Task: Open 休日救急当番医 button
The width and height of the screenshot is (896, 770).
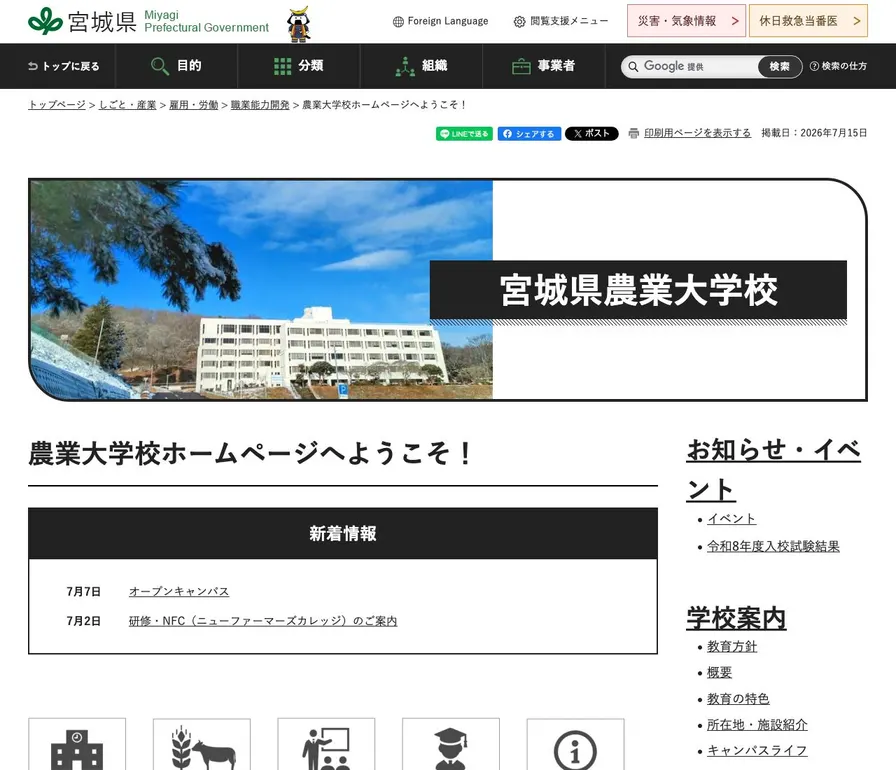Action: coord(808,21)
